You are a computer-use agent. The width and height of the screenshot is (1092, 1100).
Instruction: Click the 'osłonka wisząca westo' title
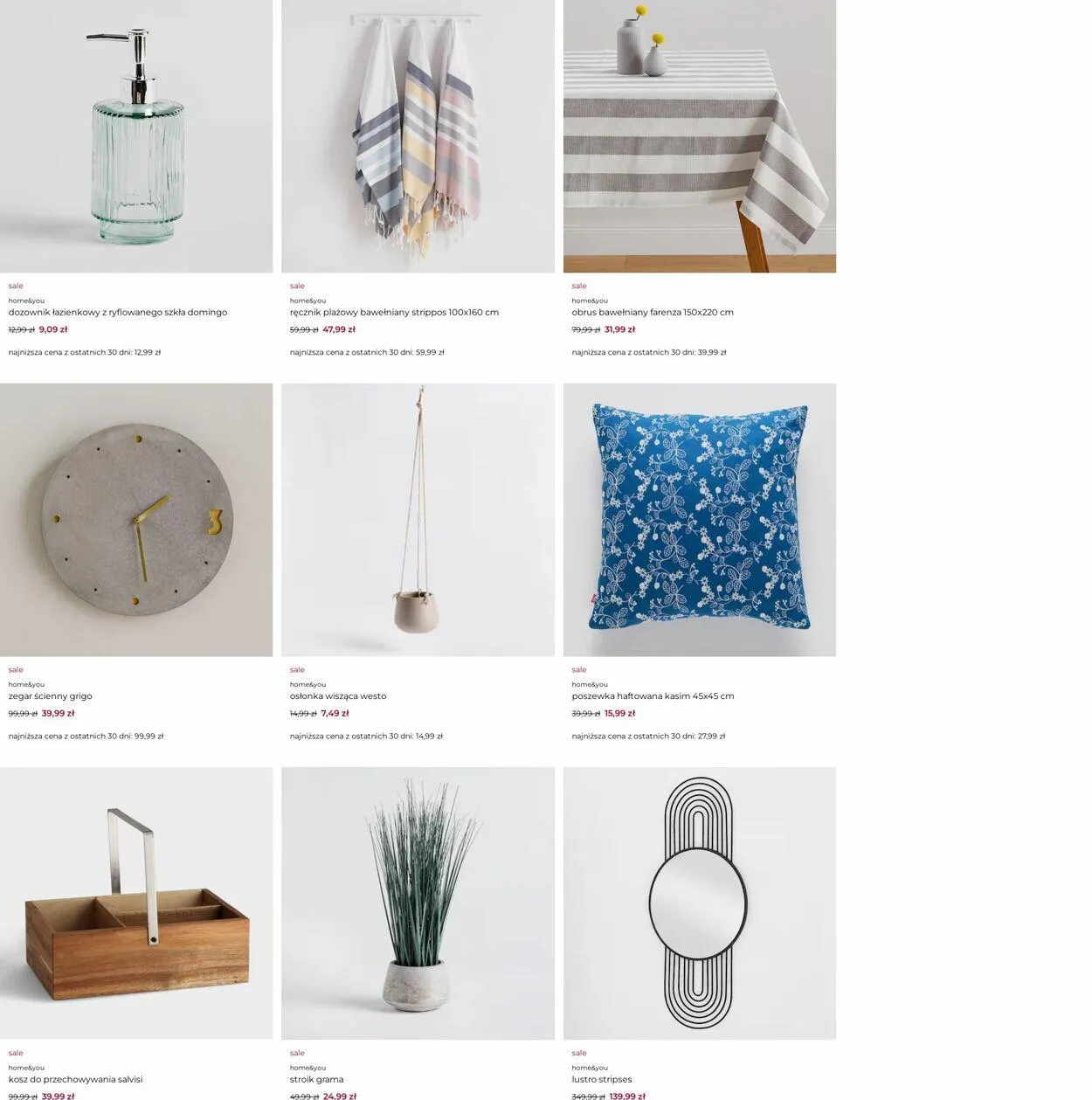point(338,696)
